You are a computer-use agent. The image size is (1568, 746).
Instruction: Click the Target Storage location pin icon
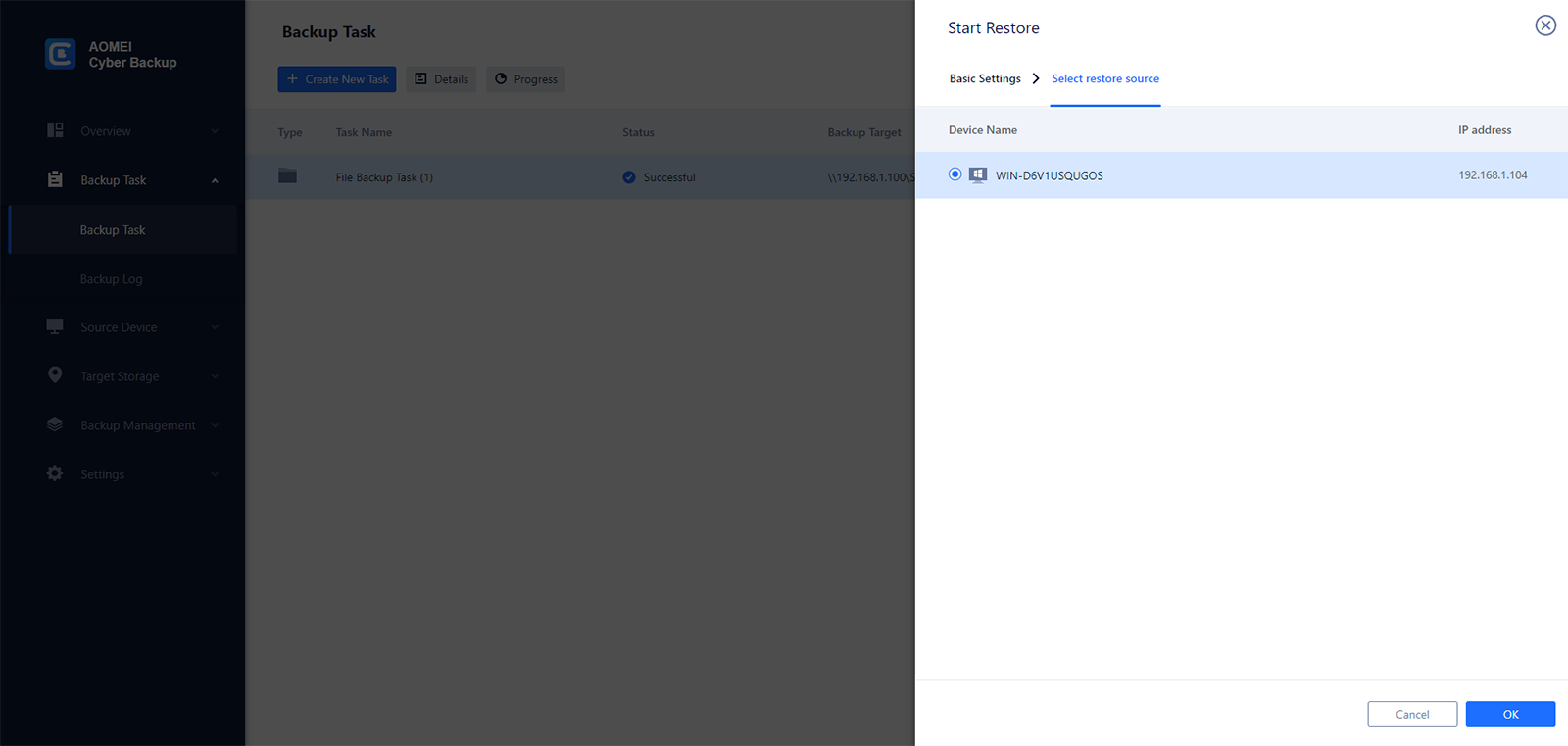[x=55, y=375]
